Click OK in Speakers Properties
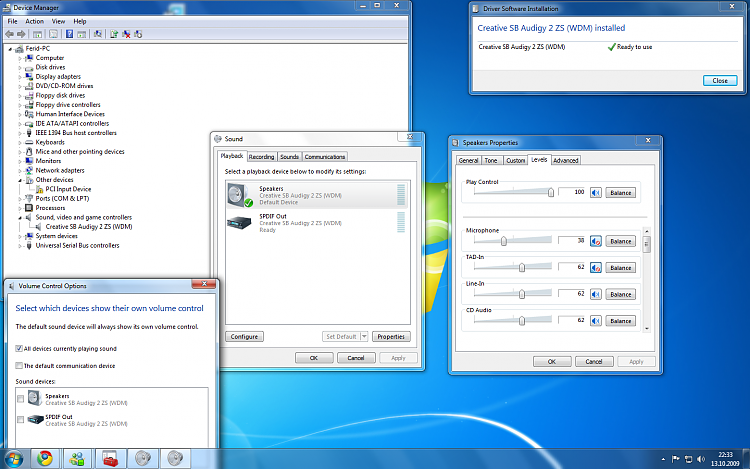 [552, 361]
